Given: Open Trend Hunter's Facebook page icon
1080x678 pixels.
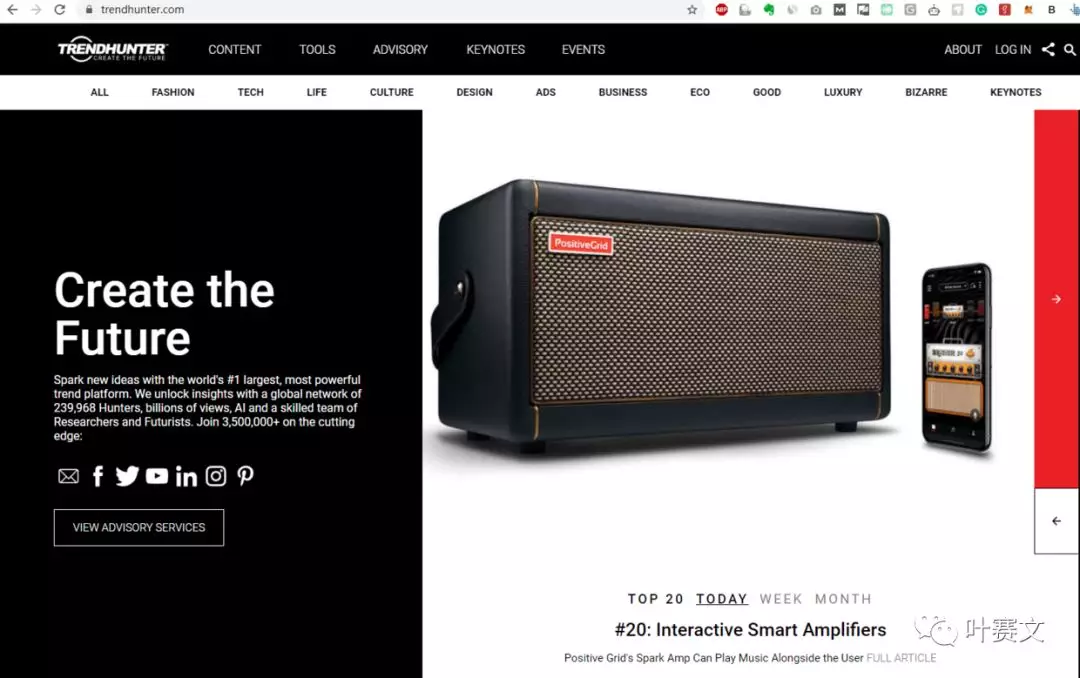Looking at the screenshot, I should coord(98,476).
